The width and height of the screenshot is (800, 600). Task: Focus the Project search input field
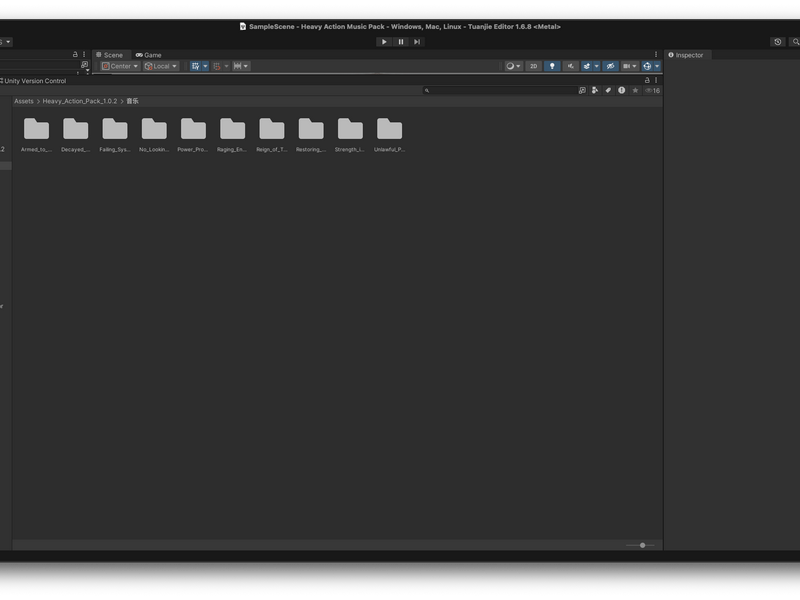coord(500,90)
